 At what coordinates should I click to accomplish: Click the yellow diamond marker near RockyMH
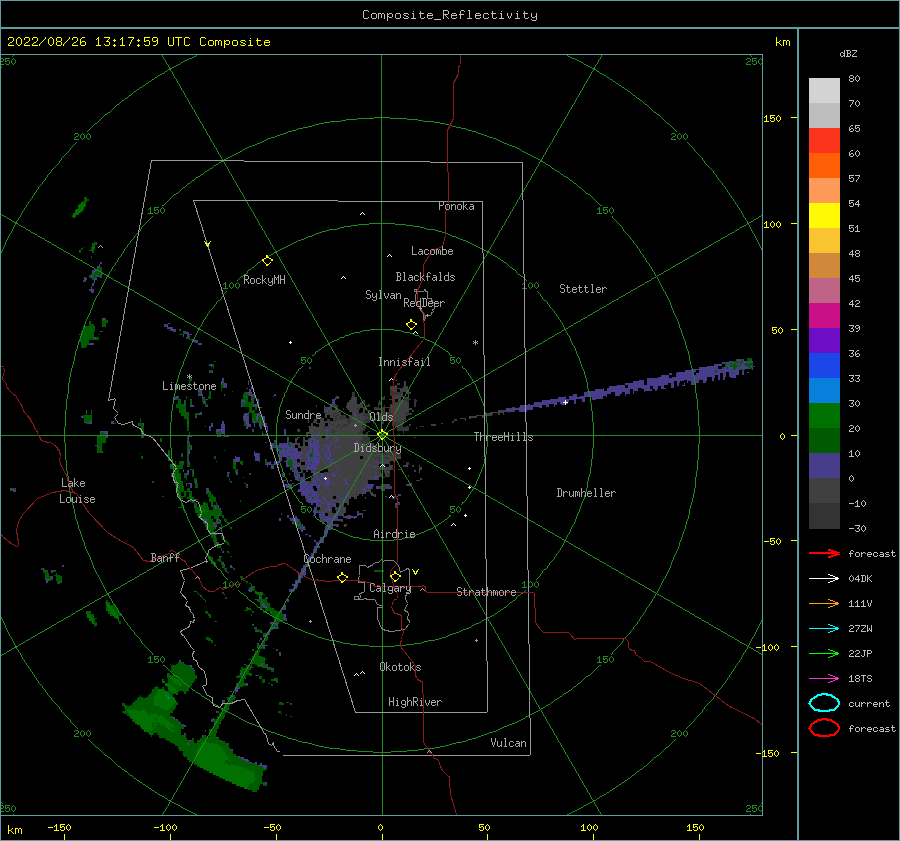[x=267, y=261]
